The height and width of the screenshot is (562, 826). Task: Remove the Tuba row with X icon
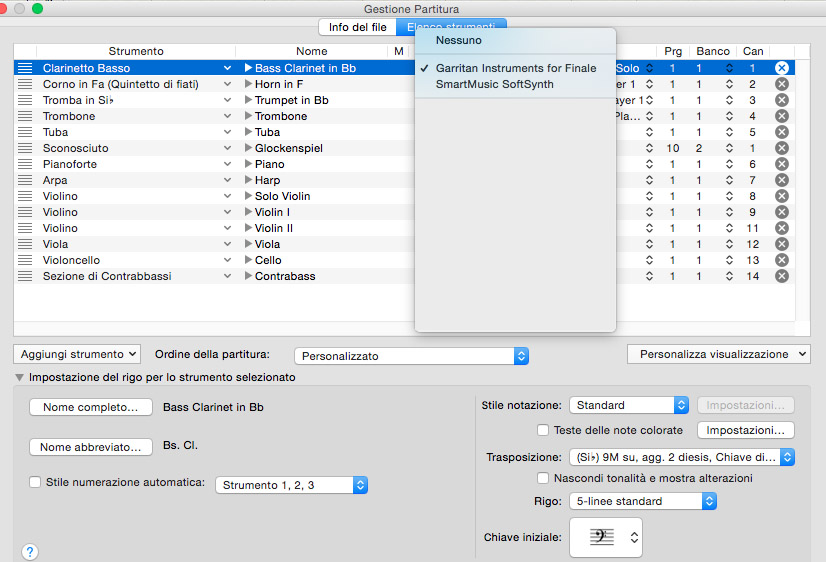point(782,132)
